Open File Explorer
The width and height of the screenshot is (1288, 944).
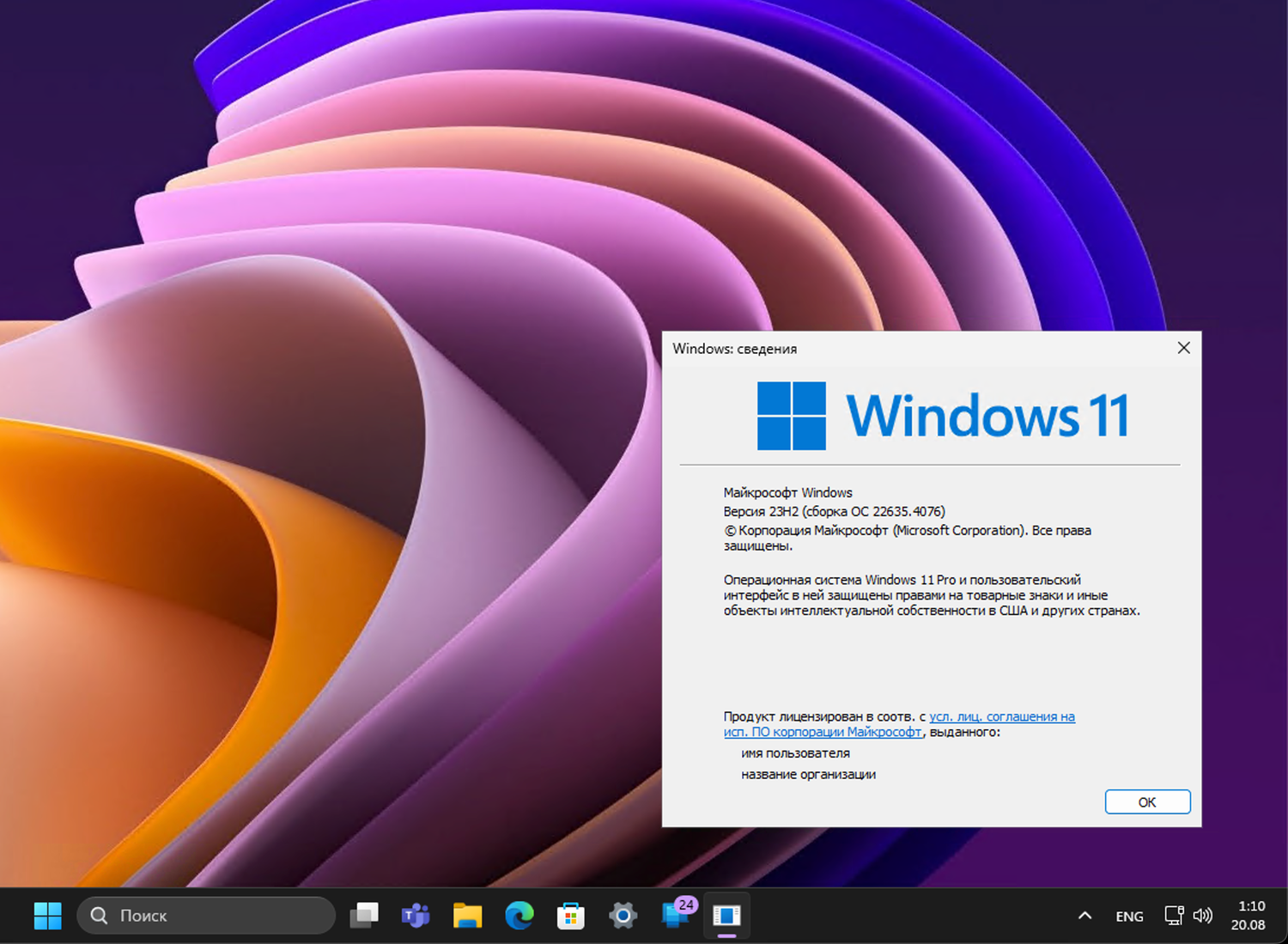467,916
